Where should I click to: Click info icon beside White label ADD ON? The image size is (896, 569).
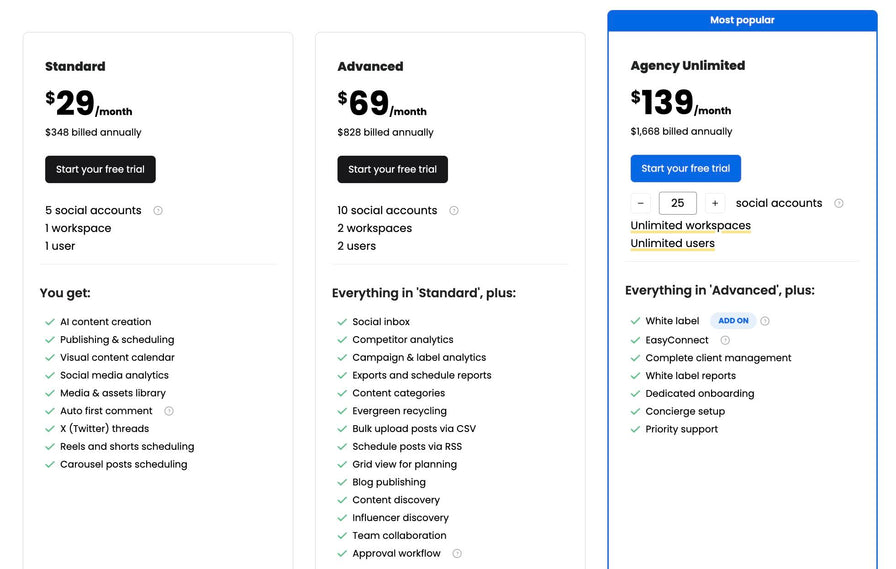765,321
